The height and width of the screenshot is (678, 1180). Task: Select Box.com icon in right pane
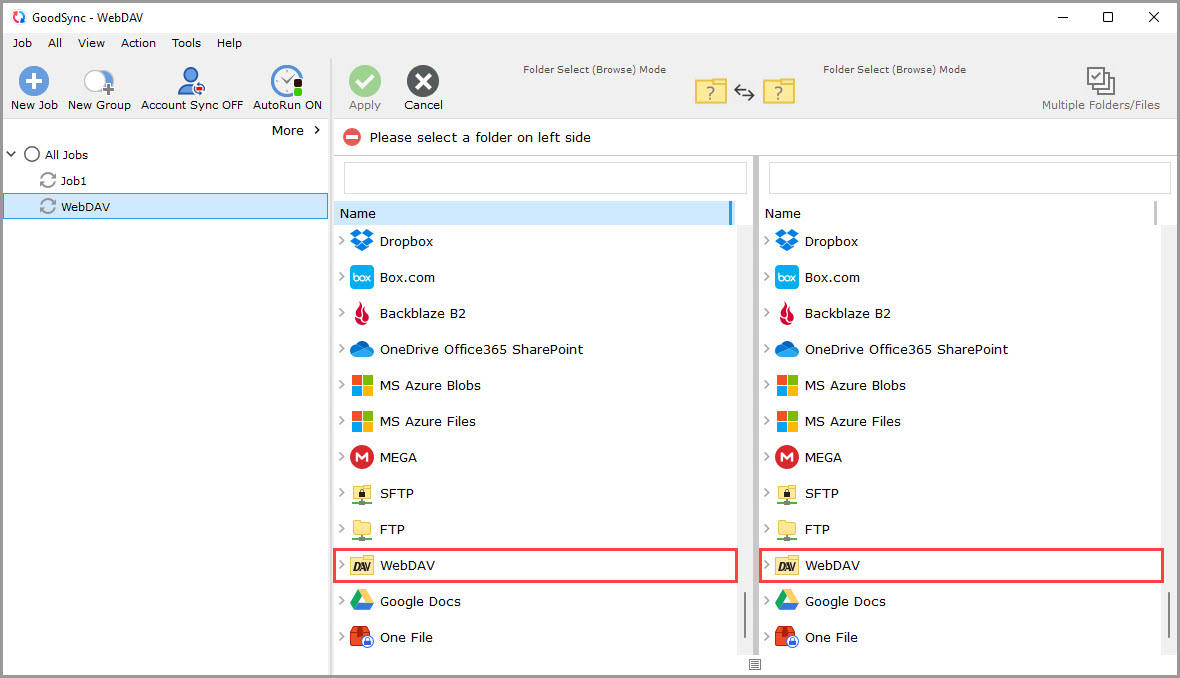pos(787,277)
